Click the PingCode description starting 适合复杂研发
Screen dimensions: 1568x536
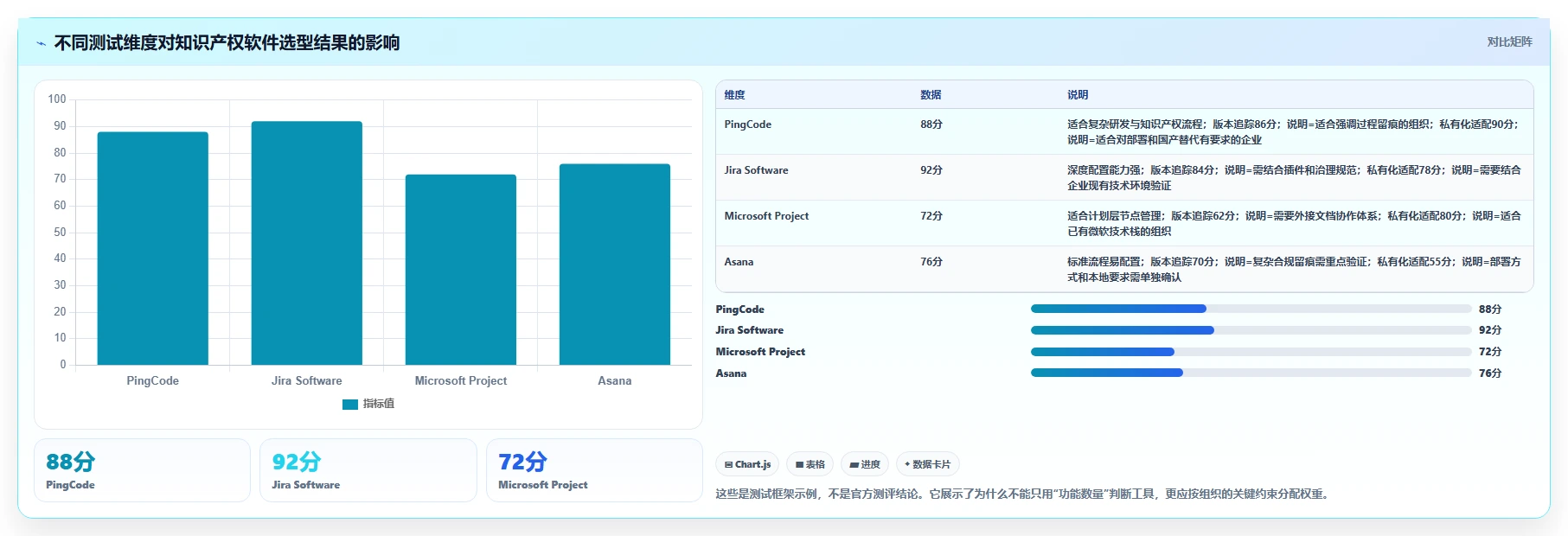point(1294,132)
